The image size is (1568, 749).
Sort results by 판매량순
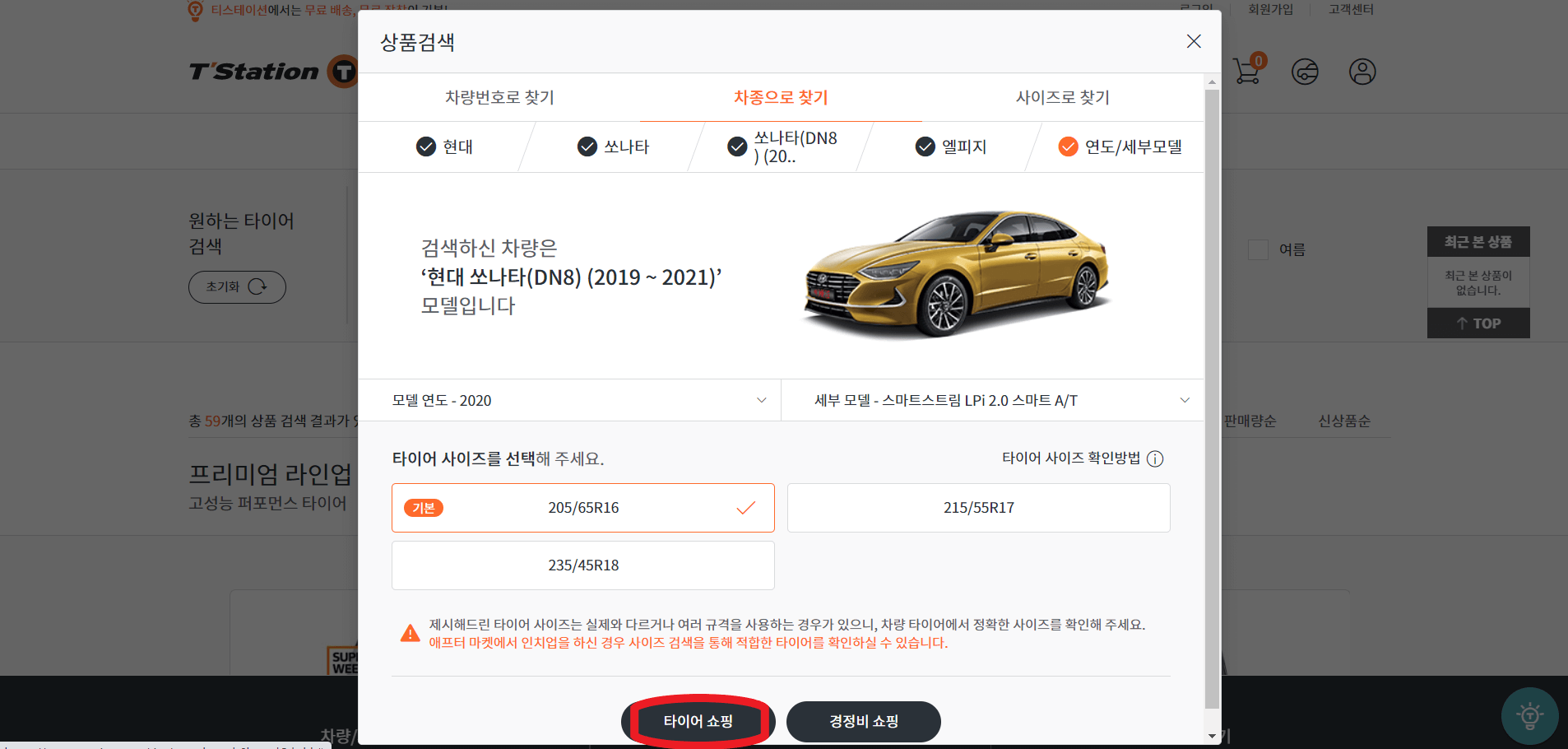1250,421
